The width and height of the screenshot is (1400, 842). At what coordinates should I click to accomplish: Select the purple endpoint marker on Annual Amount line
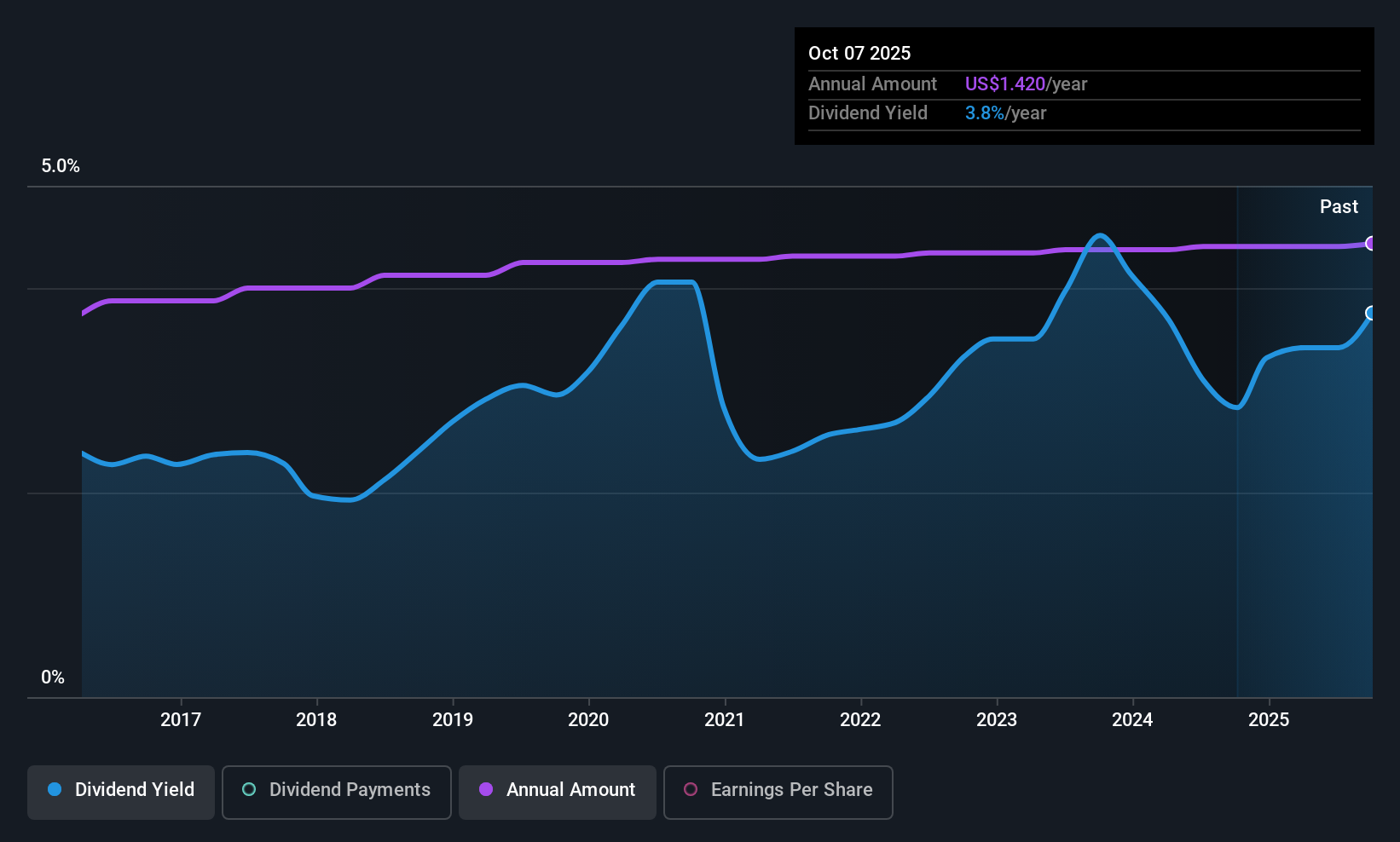click(x=1371, y=244)
